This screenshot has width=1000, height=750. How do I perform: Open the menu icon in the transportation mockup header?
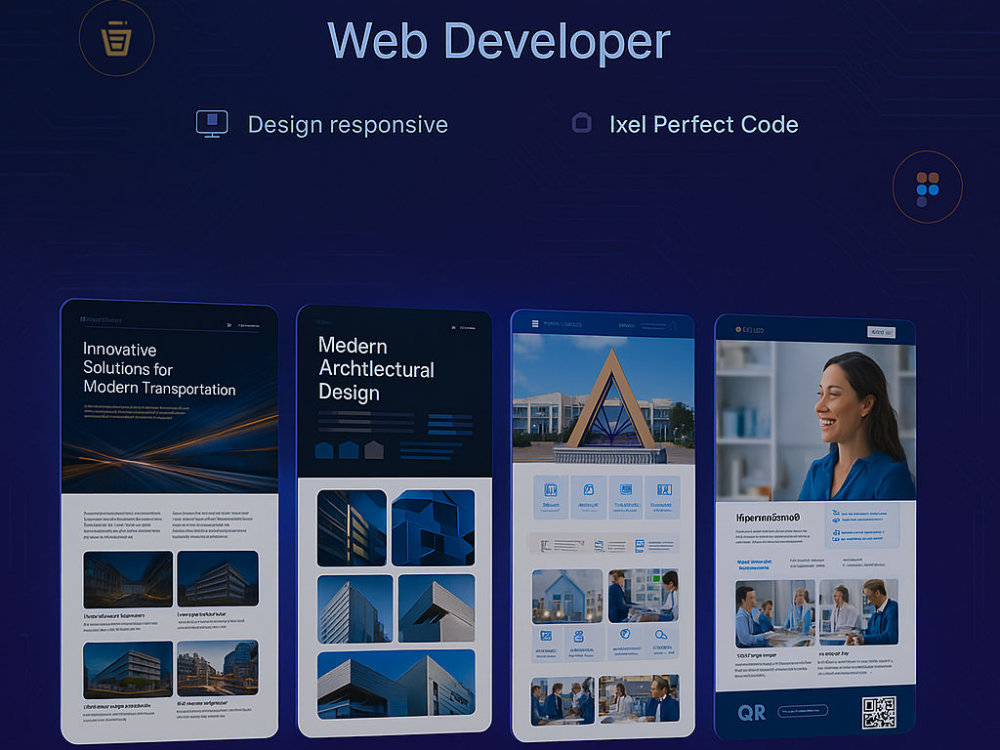[x=229, y=325]
